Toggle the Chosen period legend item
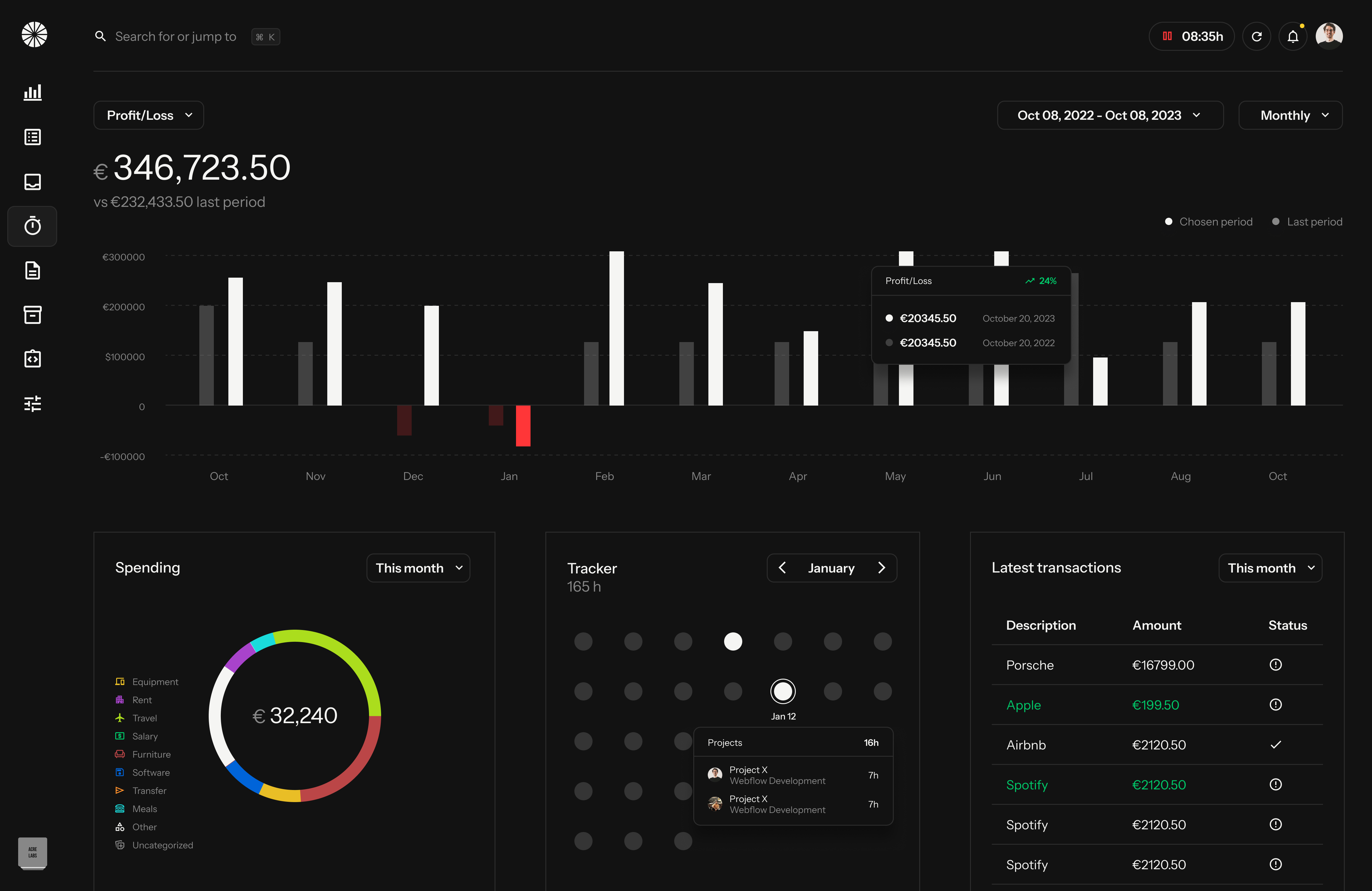This screenshot has width=1372, height=891. 1209,222
